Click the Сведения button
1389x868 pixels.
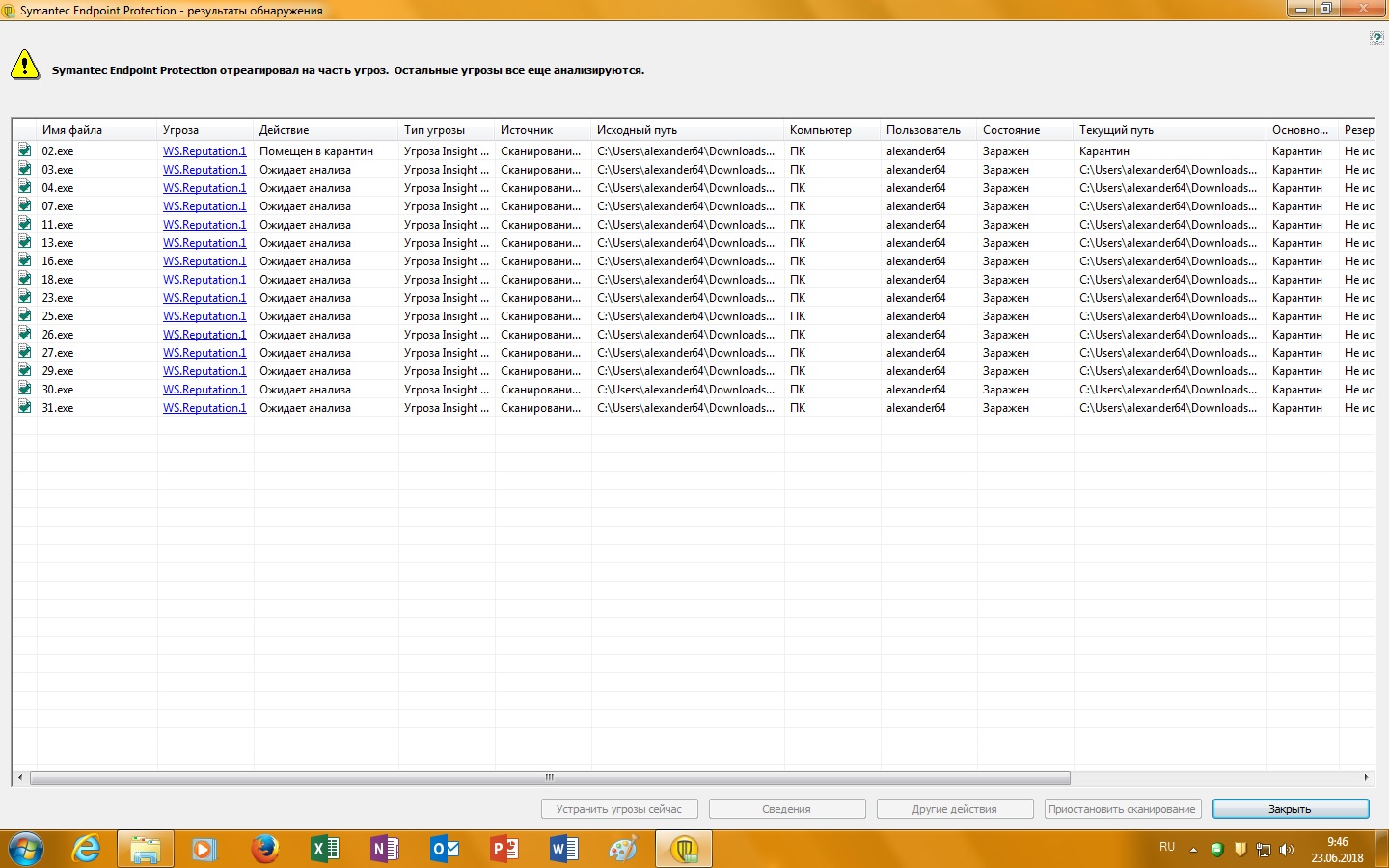tap(787, 809)
